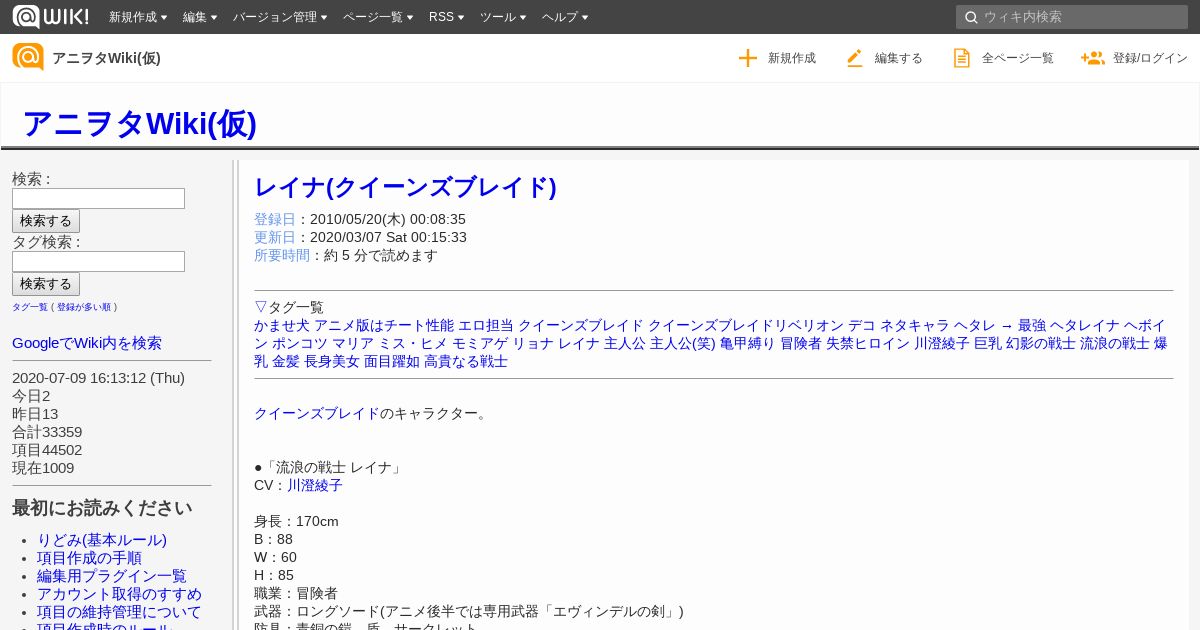Screen dimensions: 1200x630
Task: Open the ヘルプ dropdown menu
Action: [x=565, y=17]
